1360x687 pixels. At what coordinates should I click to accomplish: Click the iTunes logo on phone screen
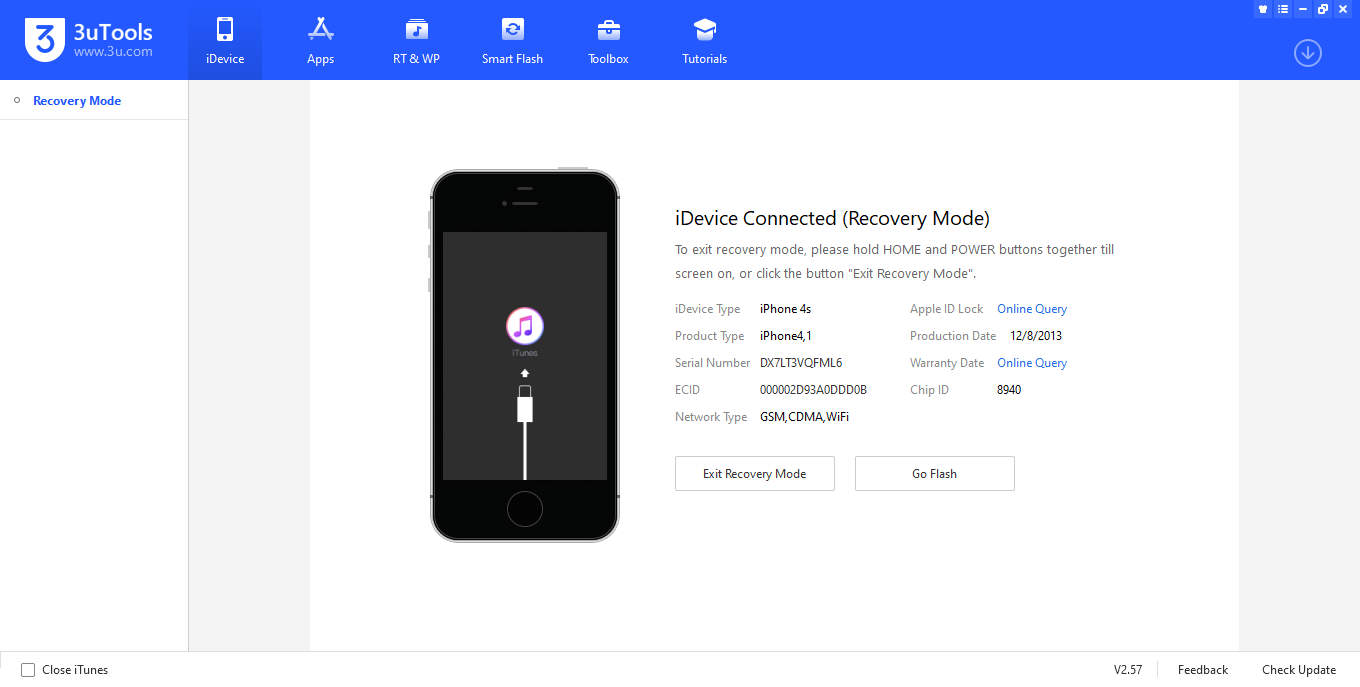point(525,326)
